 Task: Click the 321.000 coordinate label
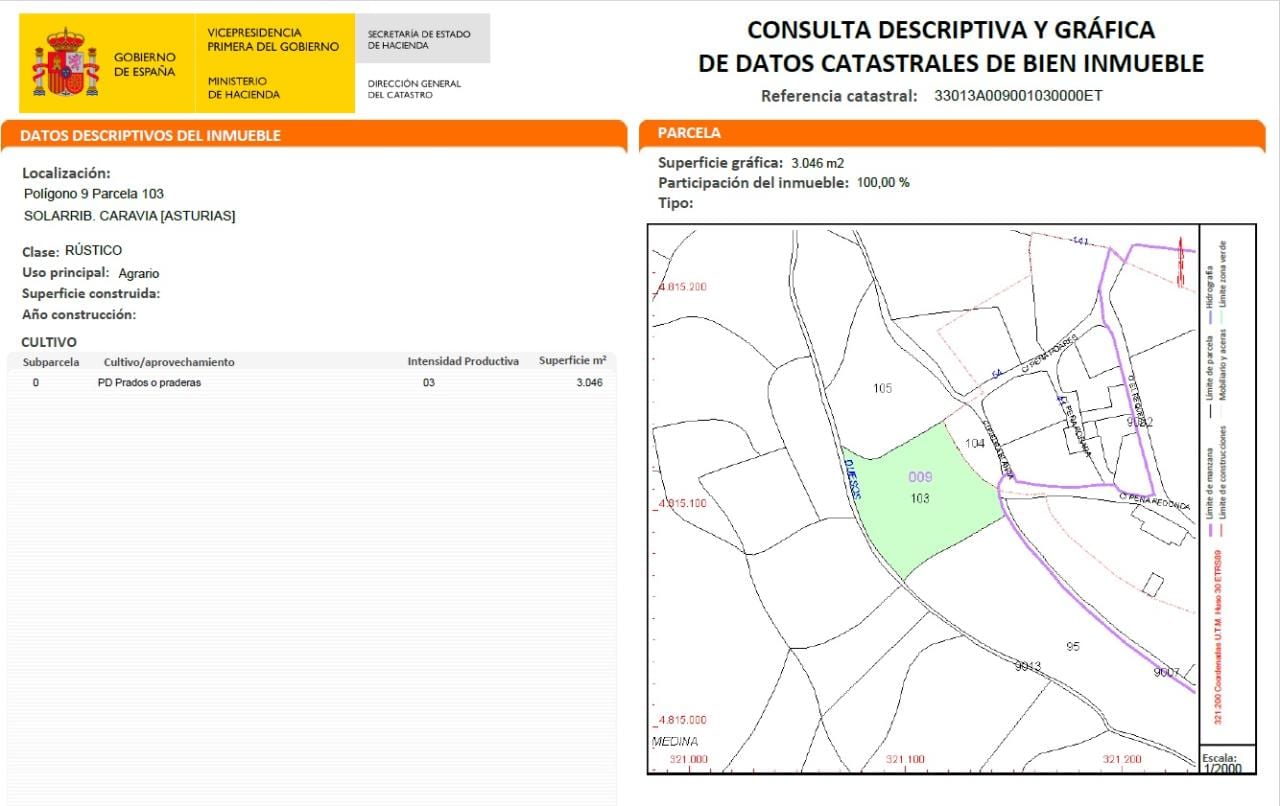(689, 760)
